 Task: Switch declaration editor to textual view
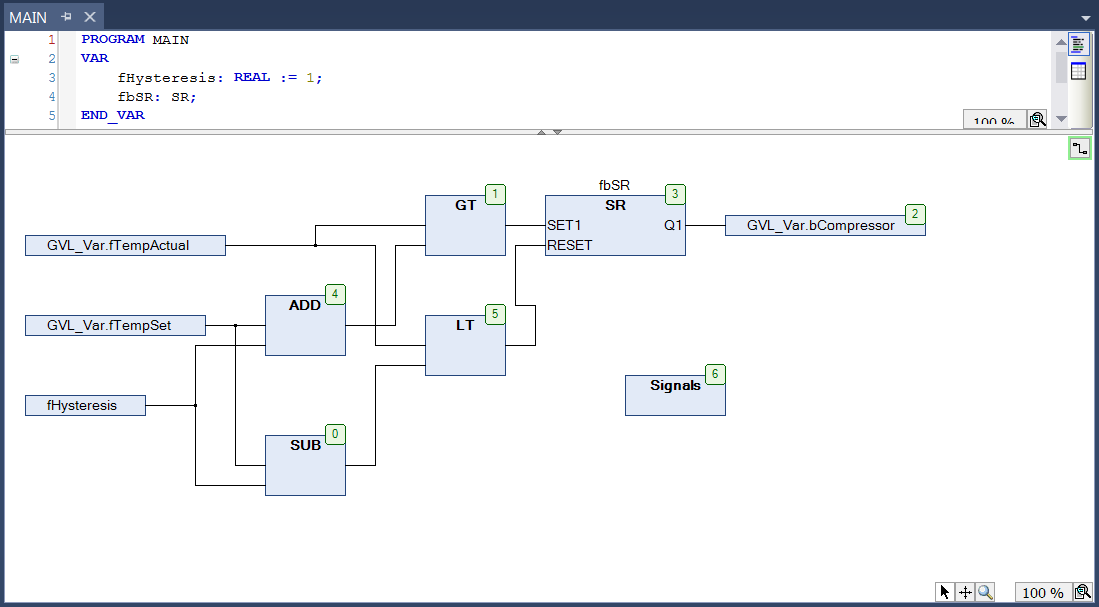pos(1078,45)
